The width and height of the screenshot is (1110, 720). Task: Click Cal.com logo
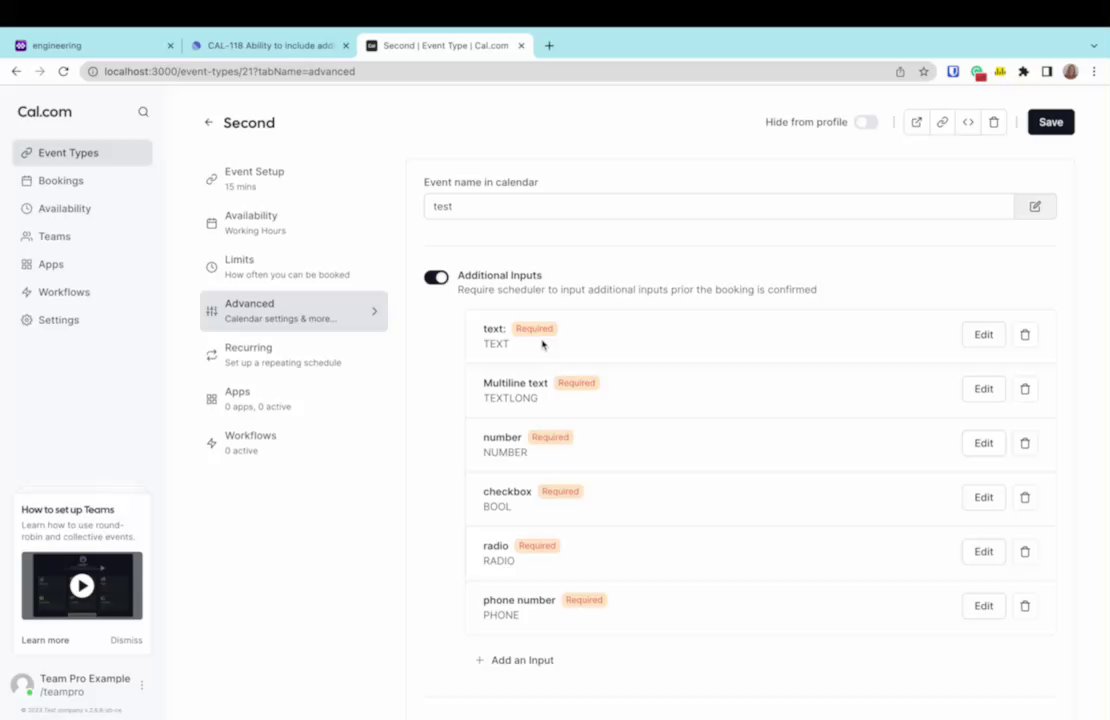(x=45, y=112)
